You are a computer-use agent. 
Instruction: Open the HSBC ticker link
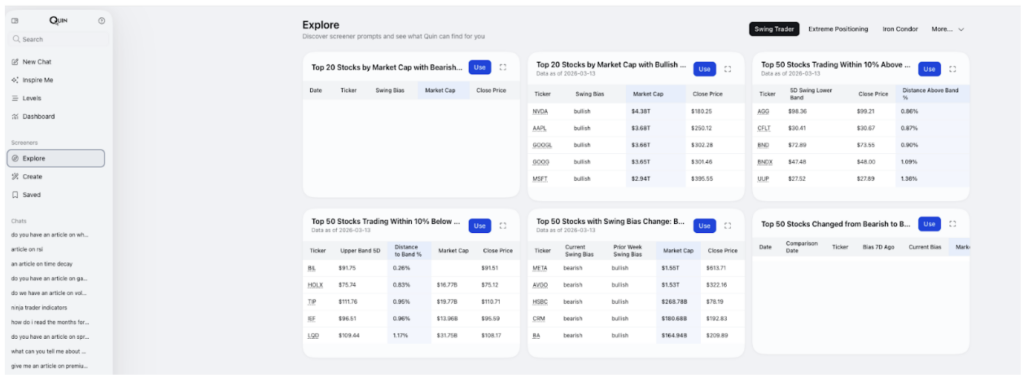540,302
